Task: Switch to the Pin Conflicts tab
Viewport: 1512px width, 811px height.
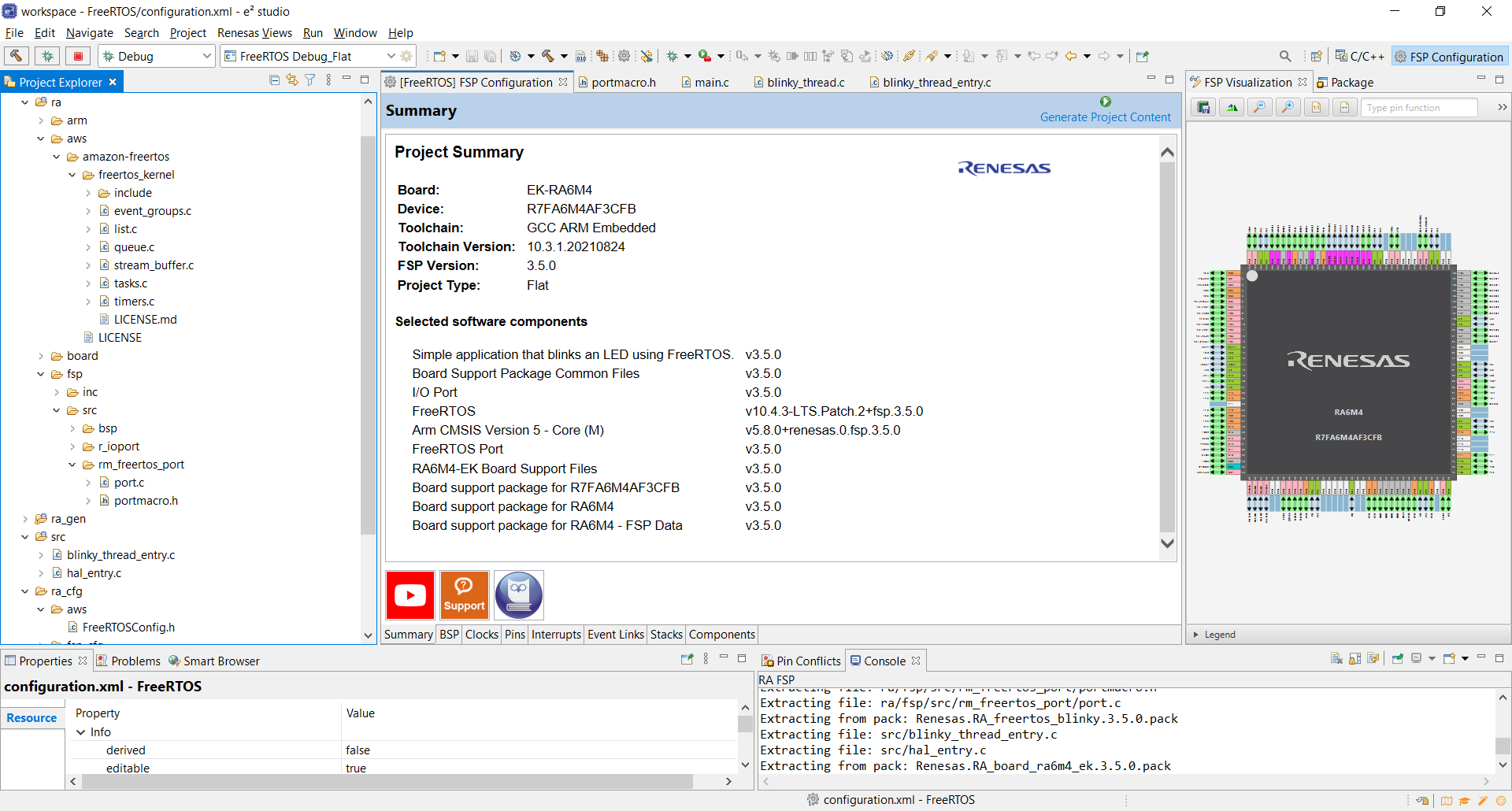Action: [801, 661]
